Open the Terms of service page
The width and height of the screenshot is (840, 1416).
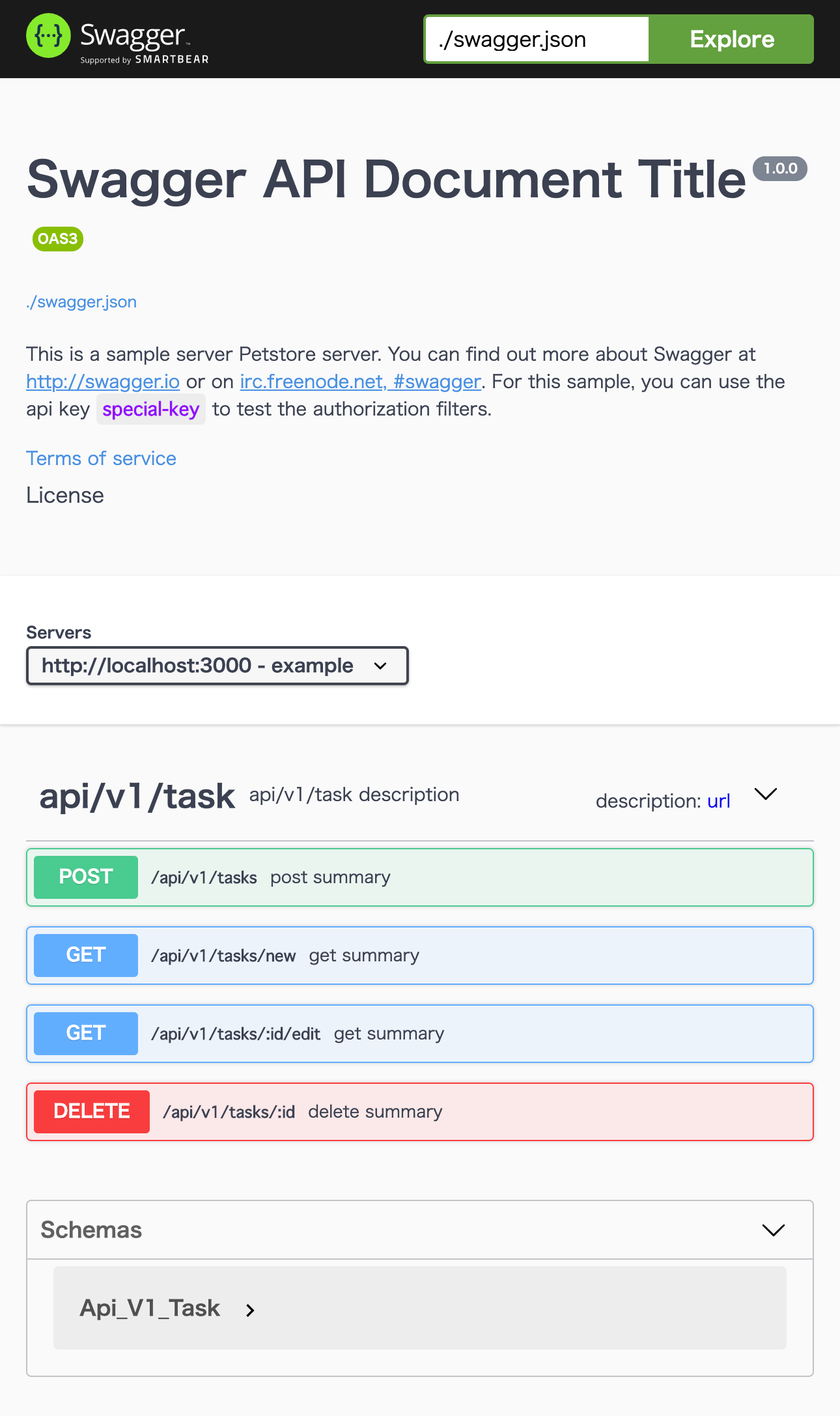pos(101,458)
